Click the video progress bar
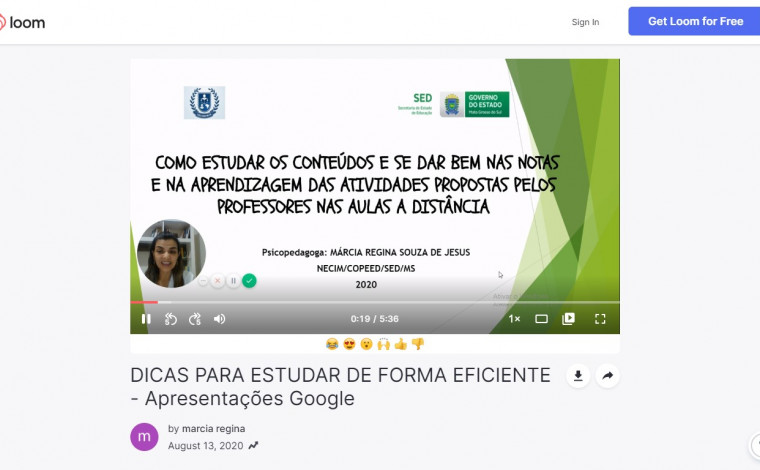 click(x=375, y=302)
